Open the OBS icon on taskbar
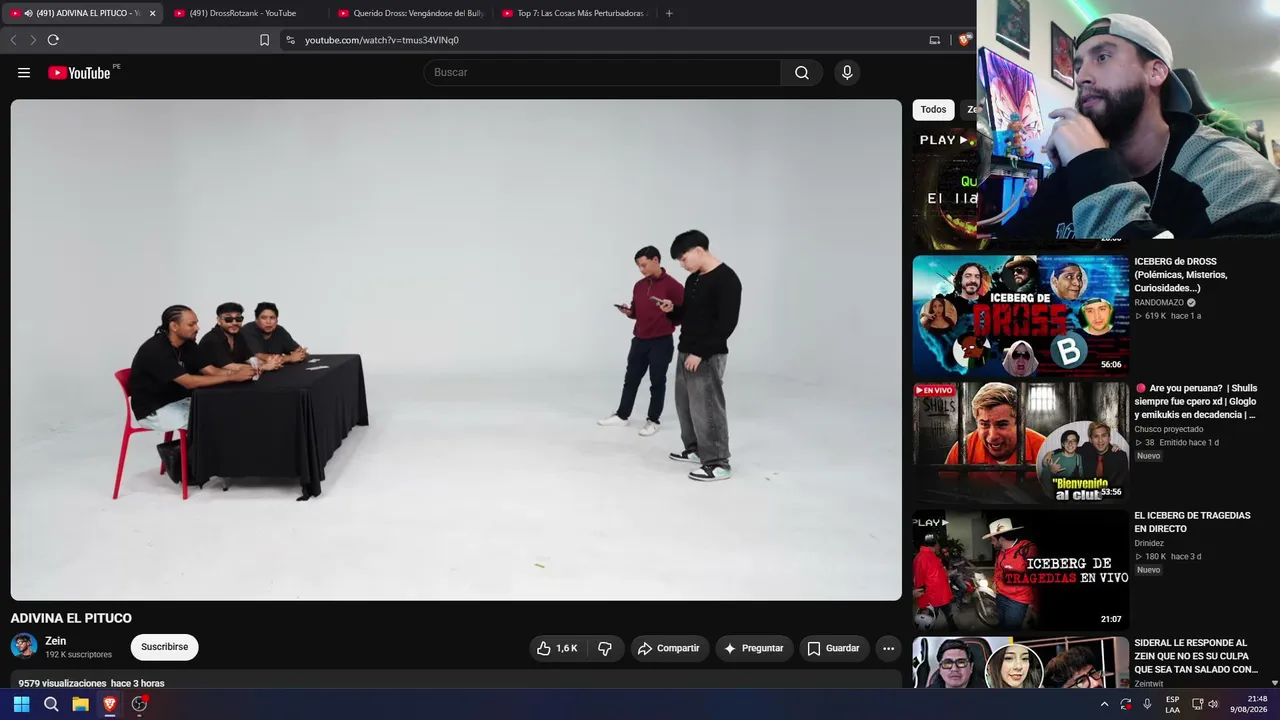 click(x=139, y=704)
